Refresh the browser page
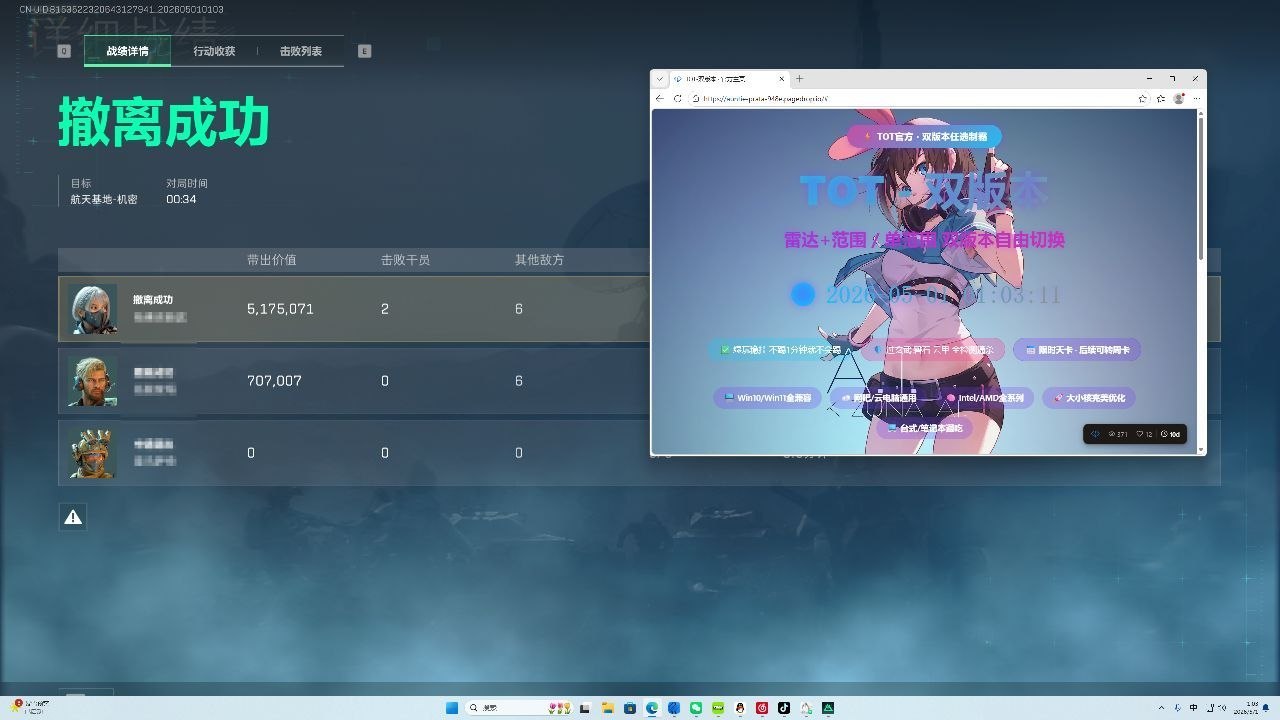Screen dimensions: 1280x720 click(x=678, y=98)
